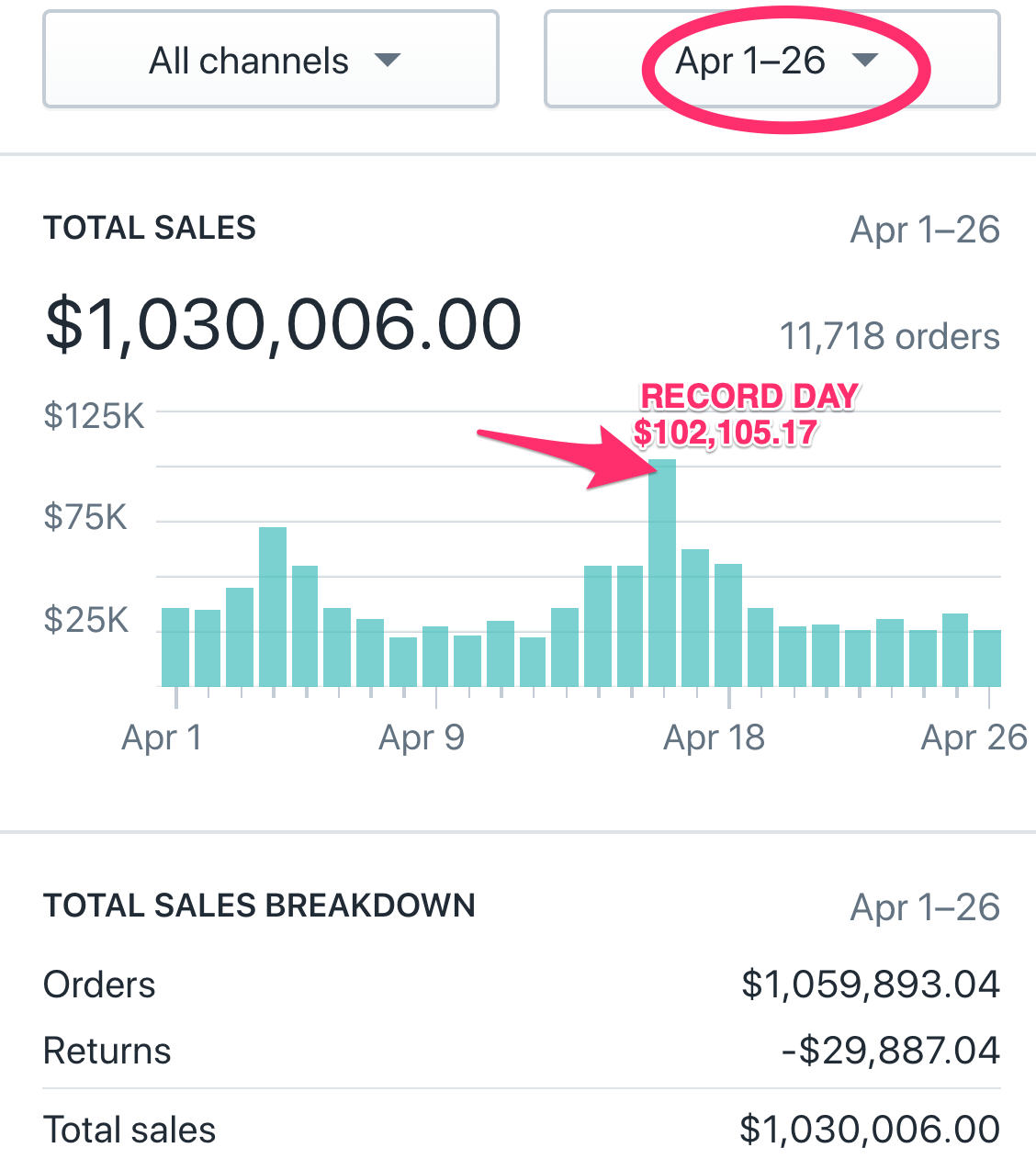
Task: Click the $75K y-axis label
Action: [x=85, y=518]
